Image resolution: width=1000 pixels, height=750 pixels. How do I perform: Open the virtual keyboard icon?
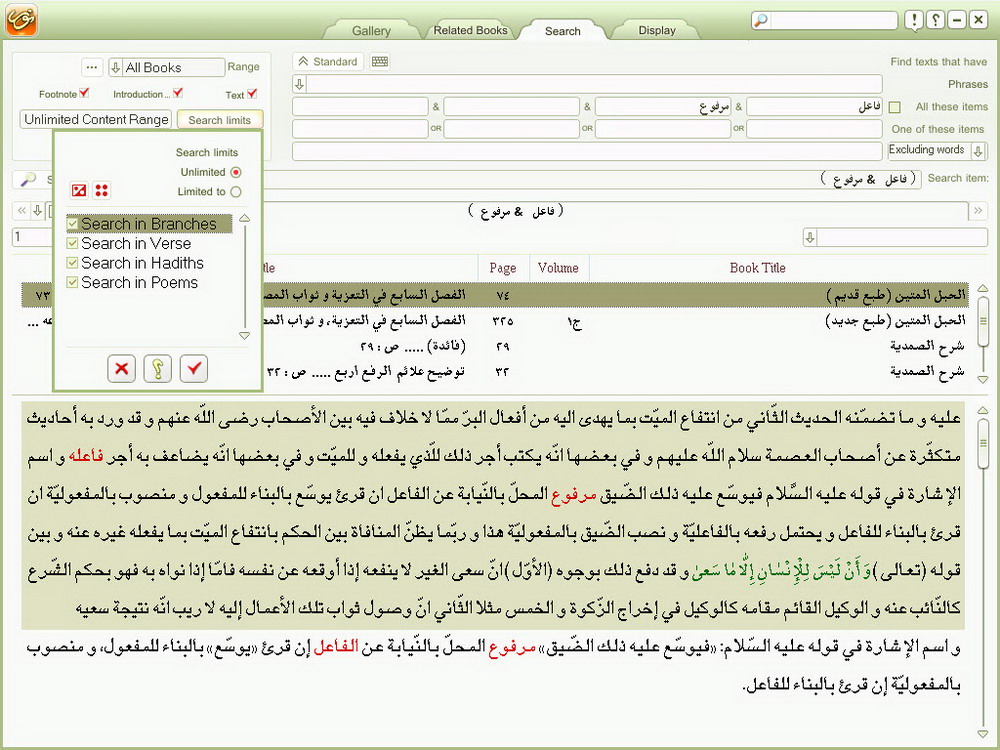(x=380, y=62)
